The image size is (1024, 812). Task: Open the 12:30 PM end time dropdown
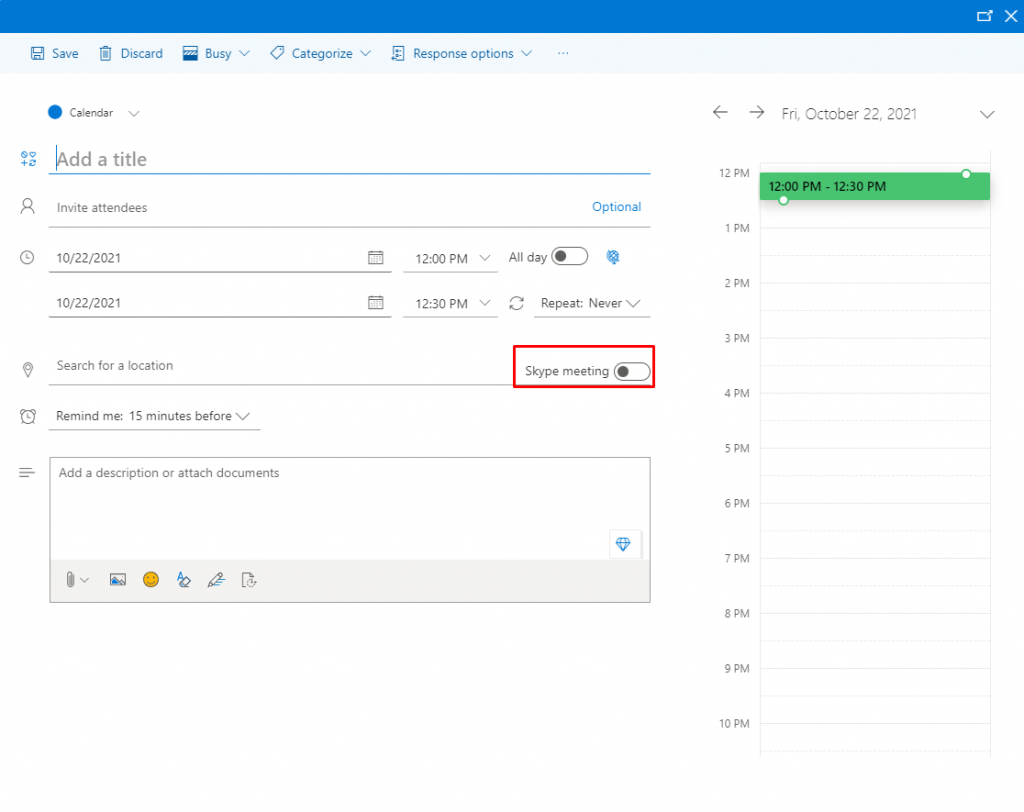pyautogui.click(x=450, y=304)
